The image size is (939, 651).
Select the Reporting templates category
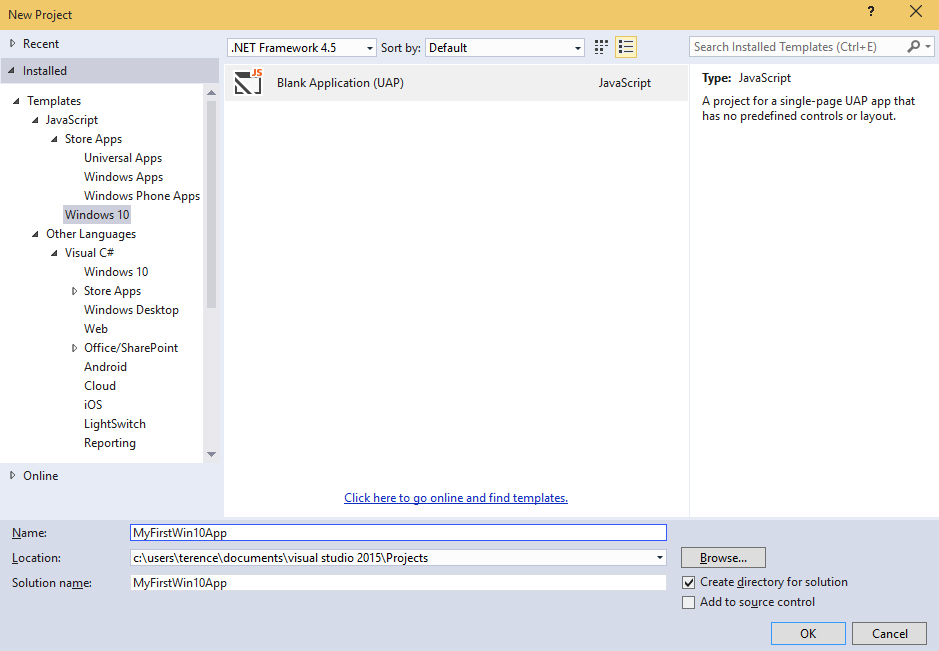[110, 443]
